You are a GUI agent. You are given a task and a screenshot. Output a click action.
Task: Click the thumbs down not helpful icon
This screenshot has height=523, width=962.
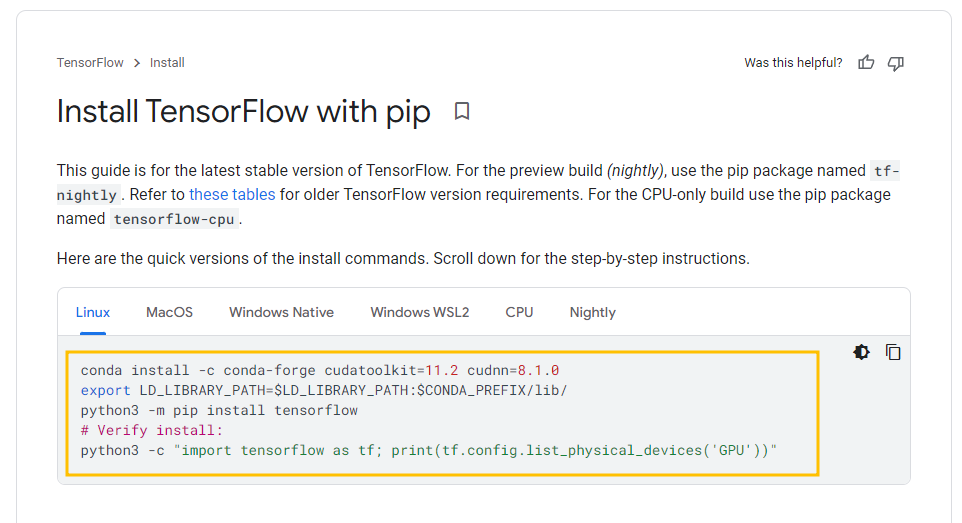coord(896,63)
